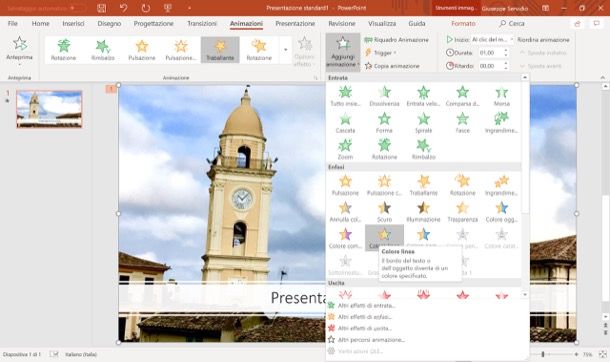610x362 pixels.
Task: Choose the Trasparenza emphasis effect
Action: (463, 212)
